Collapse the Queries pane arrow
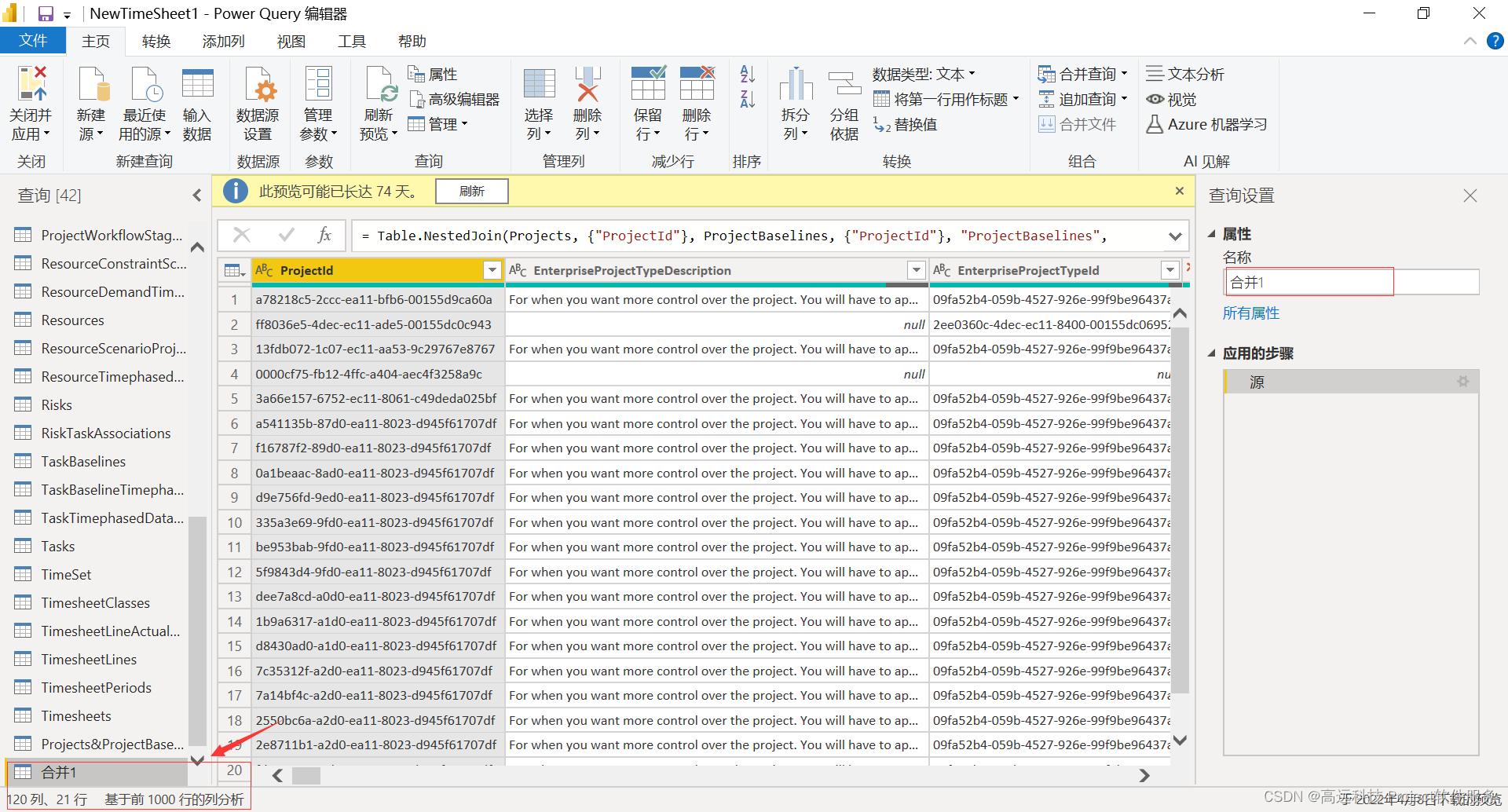The width and height of the screenshot is (1508, 812). pyautogui.click(x=196, y=196)
